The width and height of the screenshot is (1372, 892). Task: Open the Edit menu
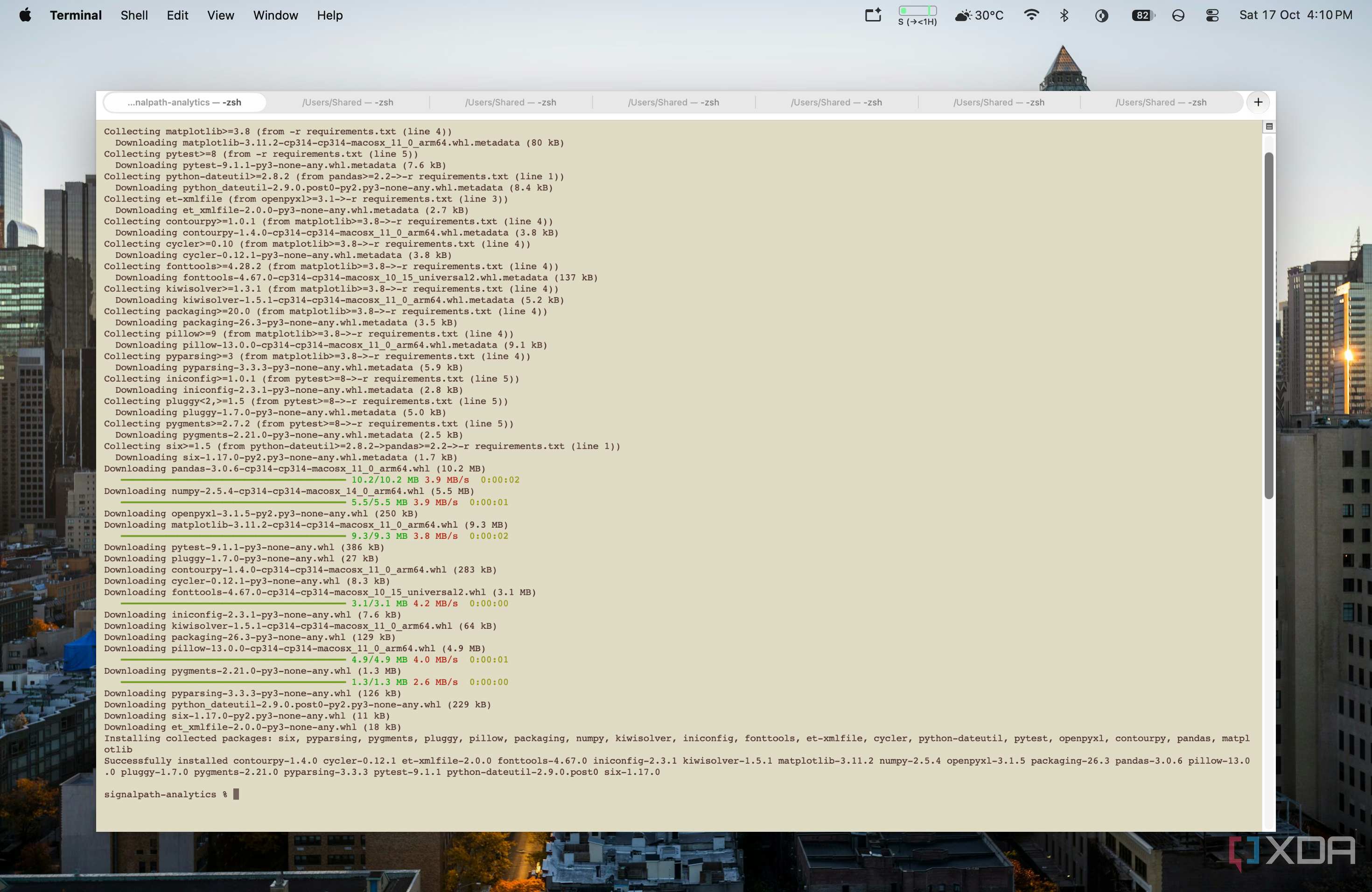tap(177, 15)
